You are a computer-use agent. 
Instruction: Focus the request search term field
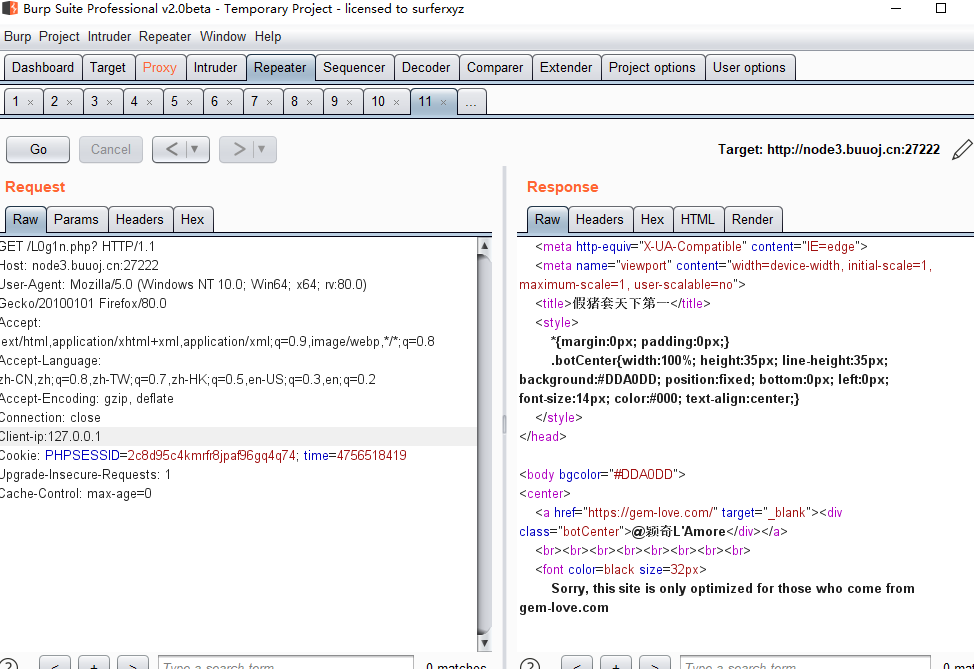coord(285,665)
